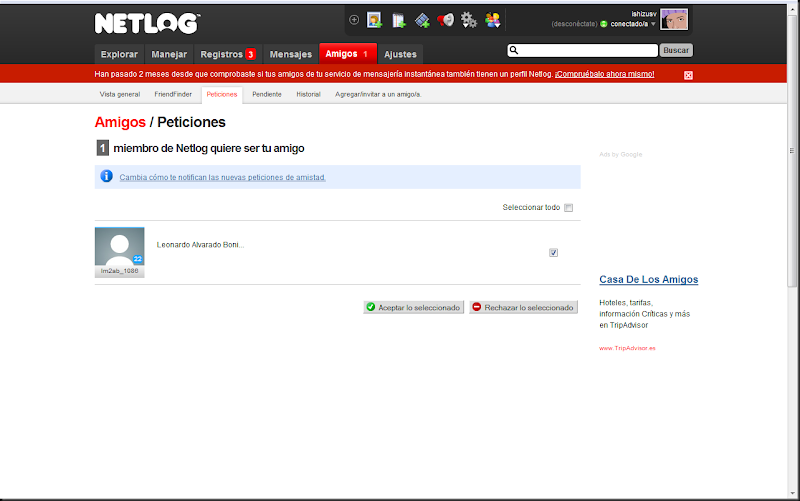Click the Netlog logo

click(147, 23)
